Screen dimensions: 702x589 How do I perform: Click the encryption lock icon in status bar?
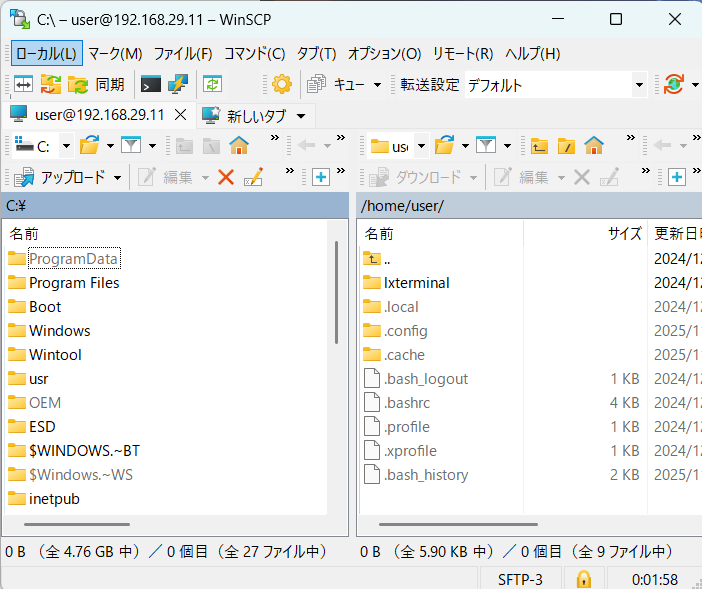(x=583, y=579)
